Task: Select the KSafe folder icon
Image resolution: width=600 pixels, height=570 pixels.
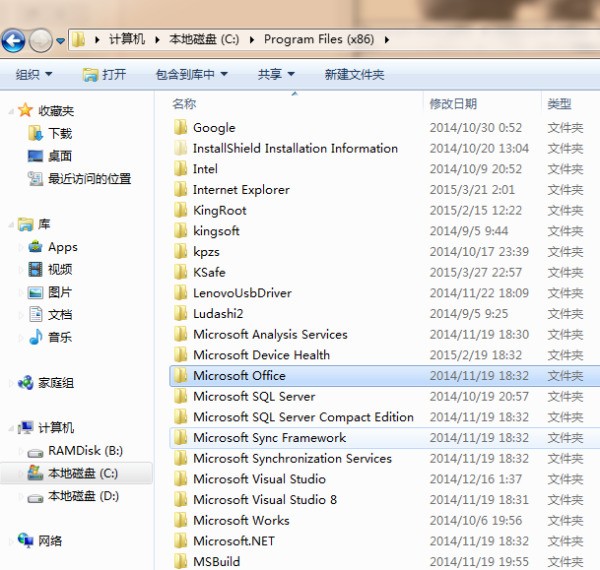Action: point(180,272)
